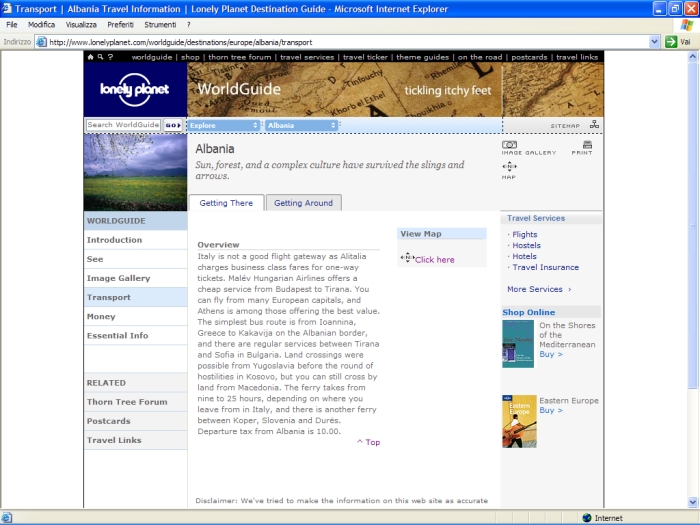Open Essential Info in the sidebar
This screenshot has height=525, width=700.
click(135, 336)
